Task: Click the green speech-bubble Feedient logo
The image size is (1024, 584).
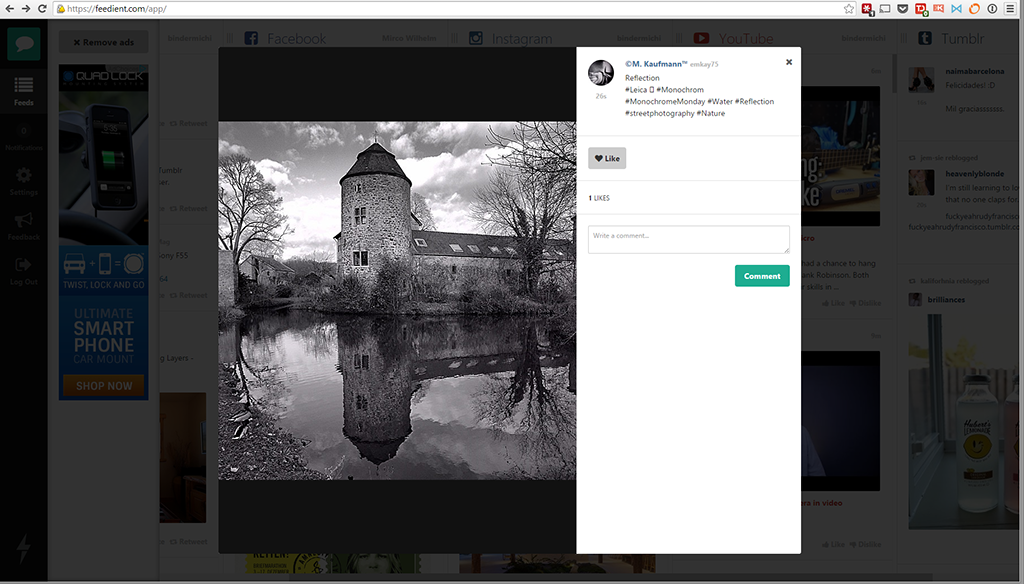Action: 24,44
